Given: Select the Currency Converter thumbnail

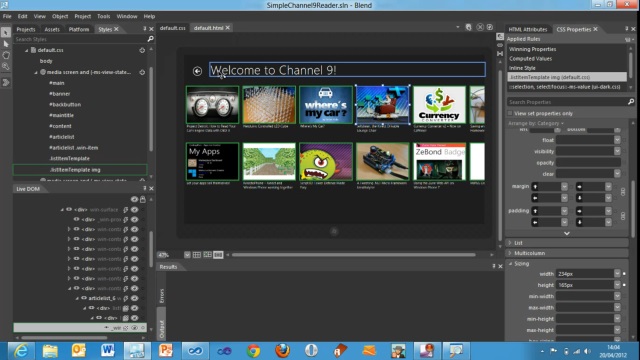Looking at the screenshot, I should 439,105.
